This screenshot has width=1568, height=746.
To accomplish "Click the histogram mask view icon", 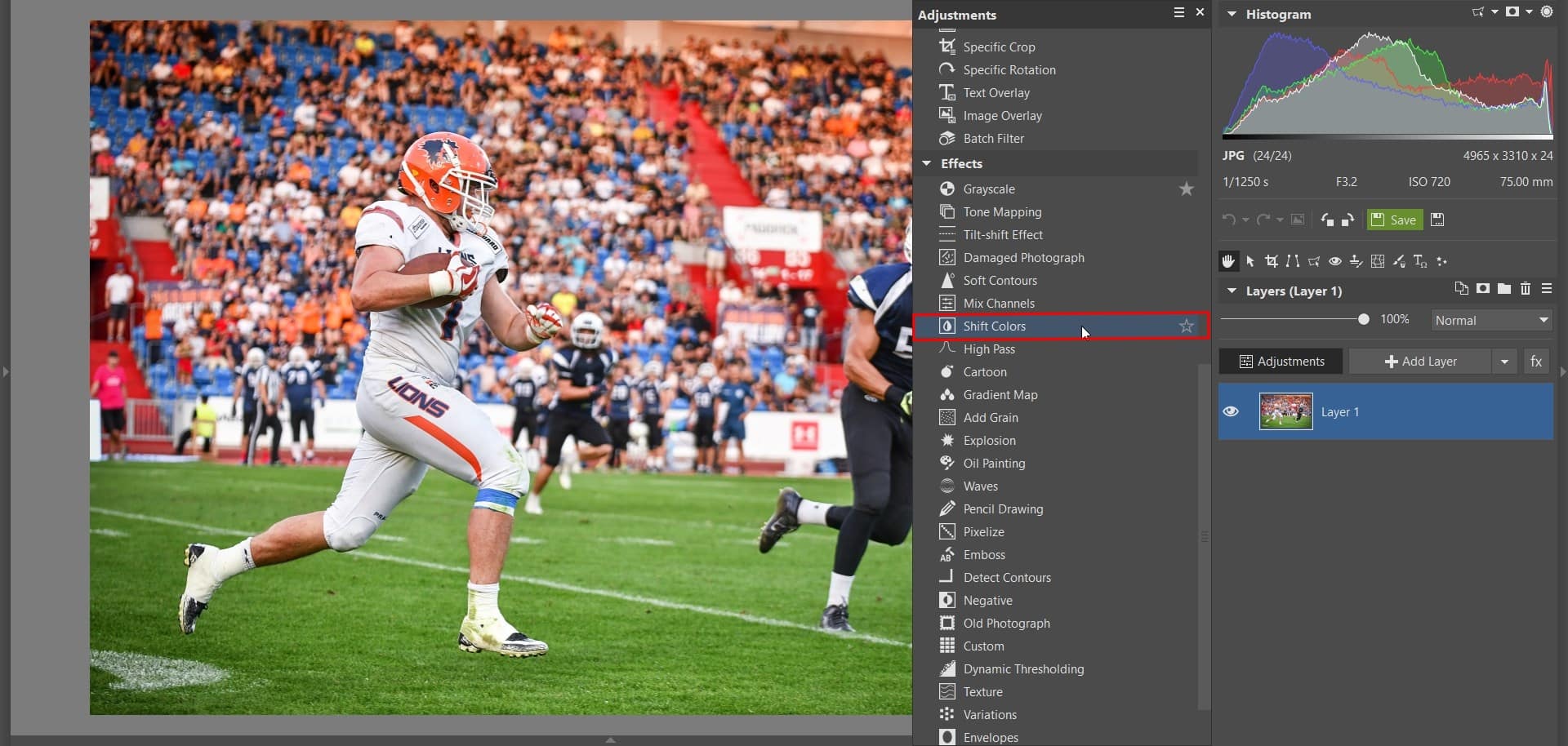I will 1512,12.
